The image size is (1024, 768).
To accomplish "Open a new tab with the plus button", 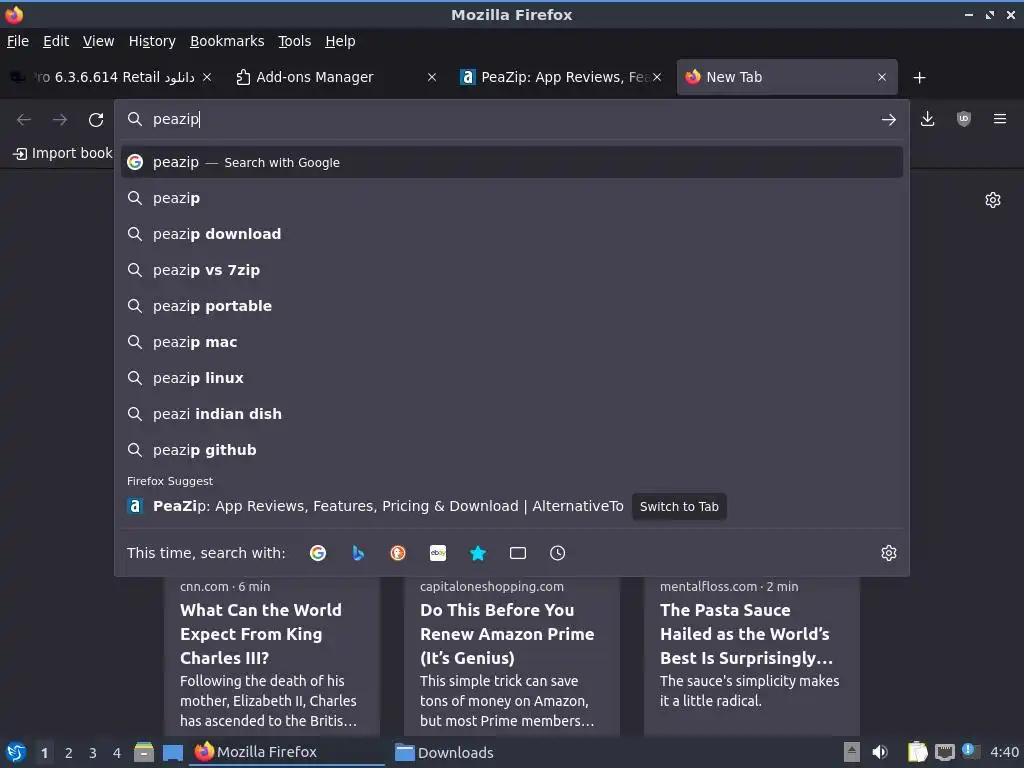I will pyautogui.click(x=920, y=78).
